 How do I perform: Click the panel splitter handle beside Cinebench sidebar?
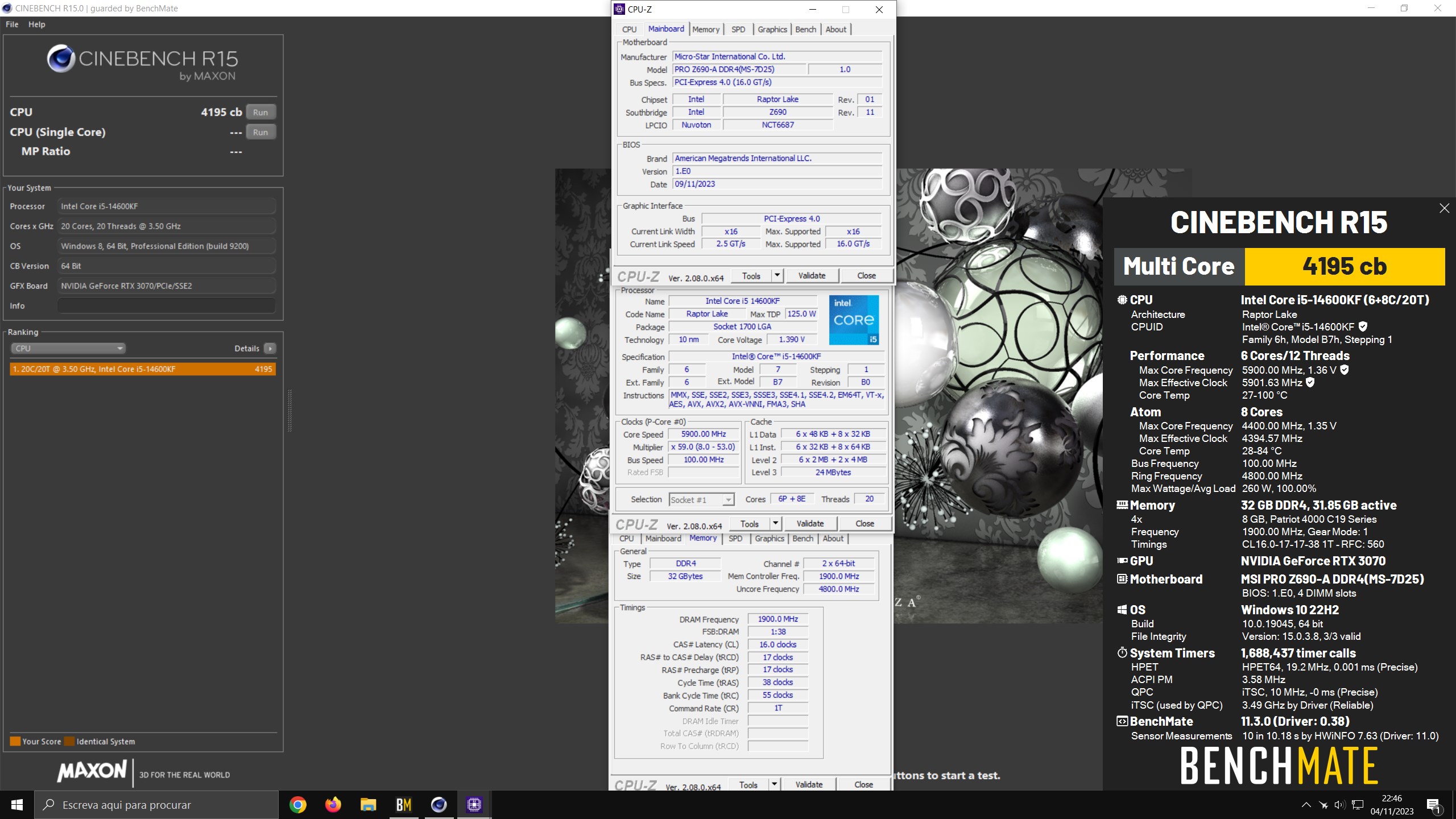point(289,411)
